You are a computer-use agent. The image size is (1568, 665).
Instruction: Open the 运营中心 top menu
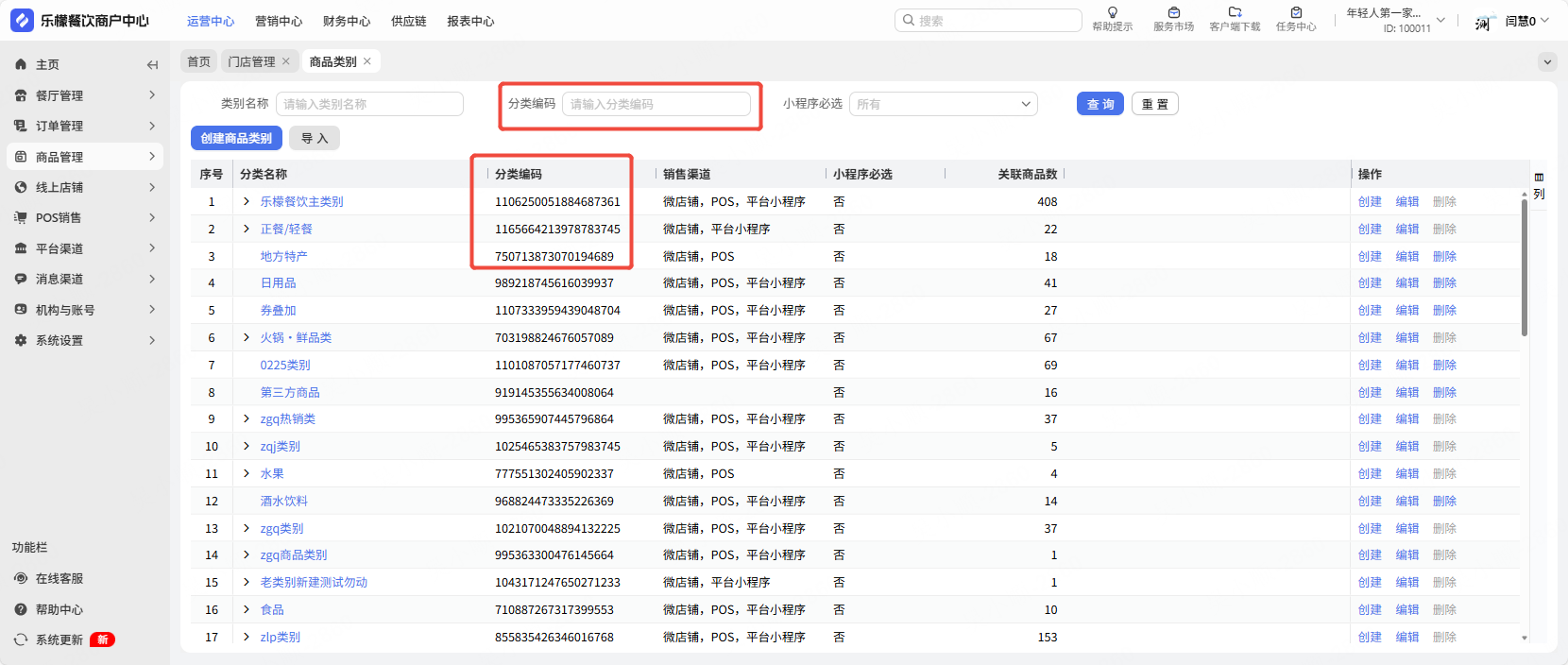tap(211, 21)
